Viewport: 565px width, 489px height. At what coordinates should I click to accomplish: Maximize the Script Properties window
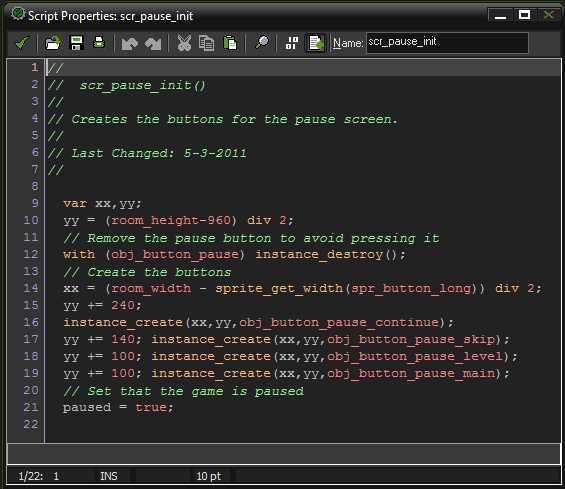coord(524,15)
